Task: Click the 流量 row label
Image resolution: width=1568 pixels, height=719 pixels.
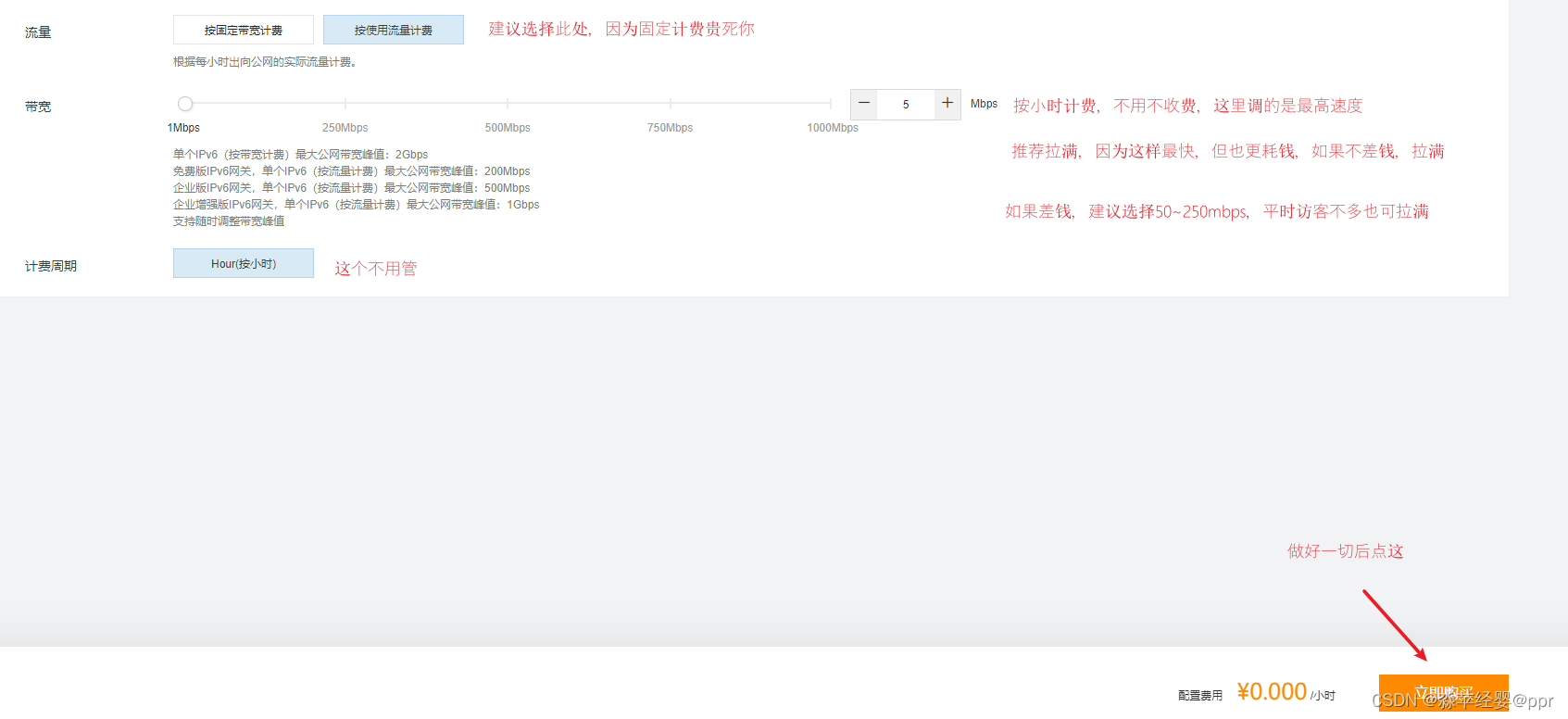Action: (38, 32)
